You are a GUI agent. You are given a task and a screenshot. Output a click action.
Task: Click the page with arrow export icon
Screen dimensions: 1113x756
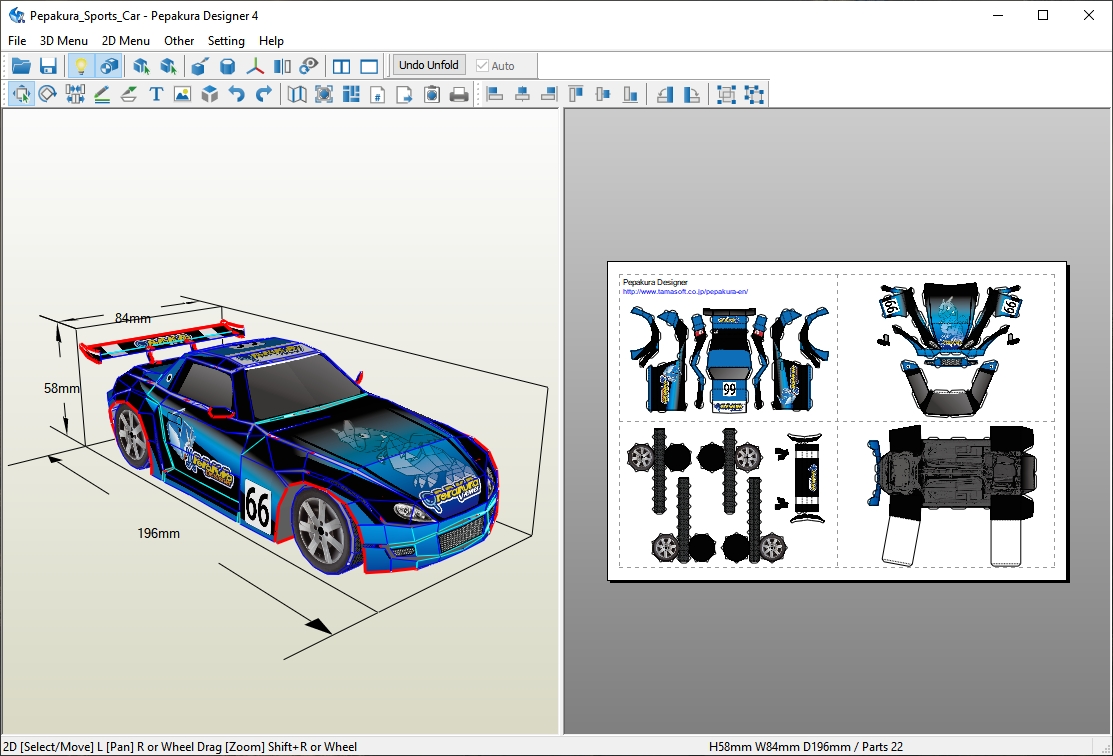point(405,94)
